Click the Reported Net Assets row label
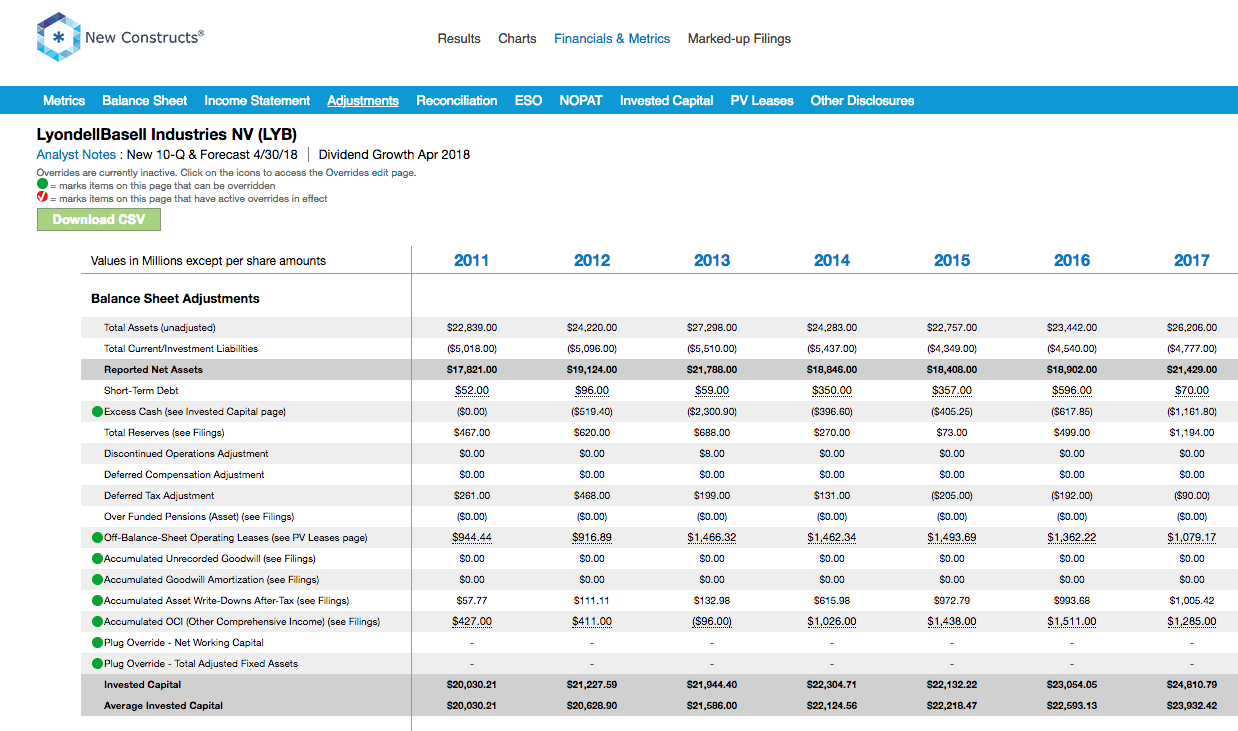Image resolution: width=1238 pixels, height=731 pixels. pos(153,370)
